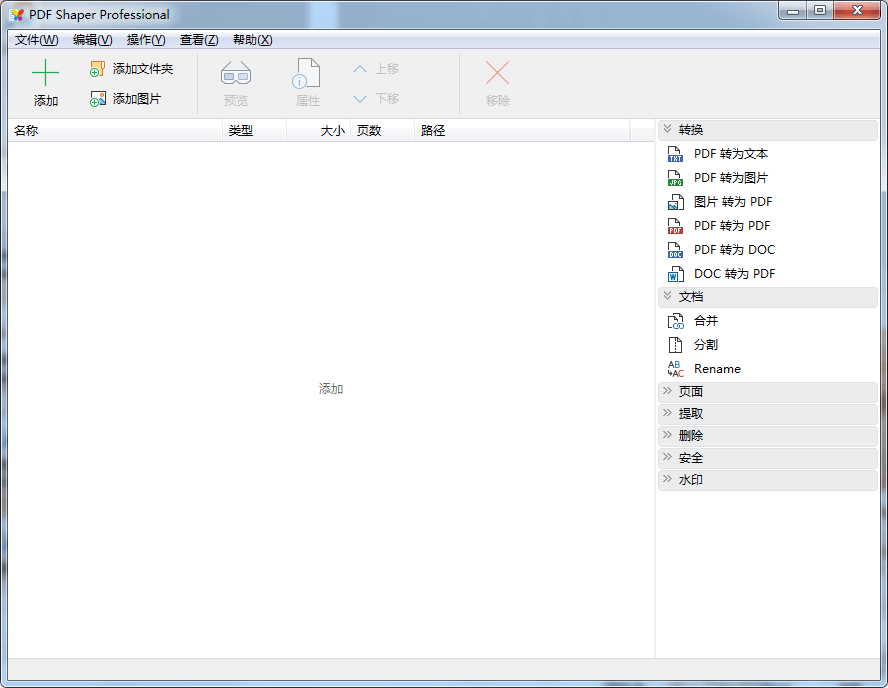Choose the PDF 转为 DOC label

pyautogui.click(x=734, y=250)
